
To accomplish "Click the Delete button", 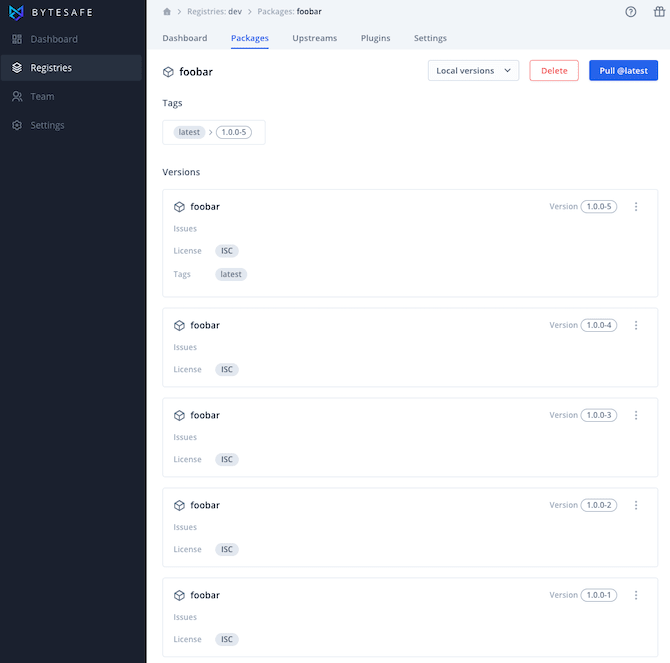I will pyautogui.click(x=554, y=70).
